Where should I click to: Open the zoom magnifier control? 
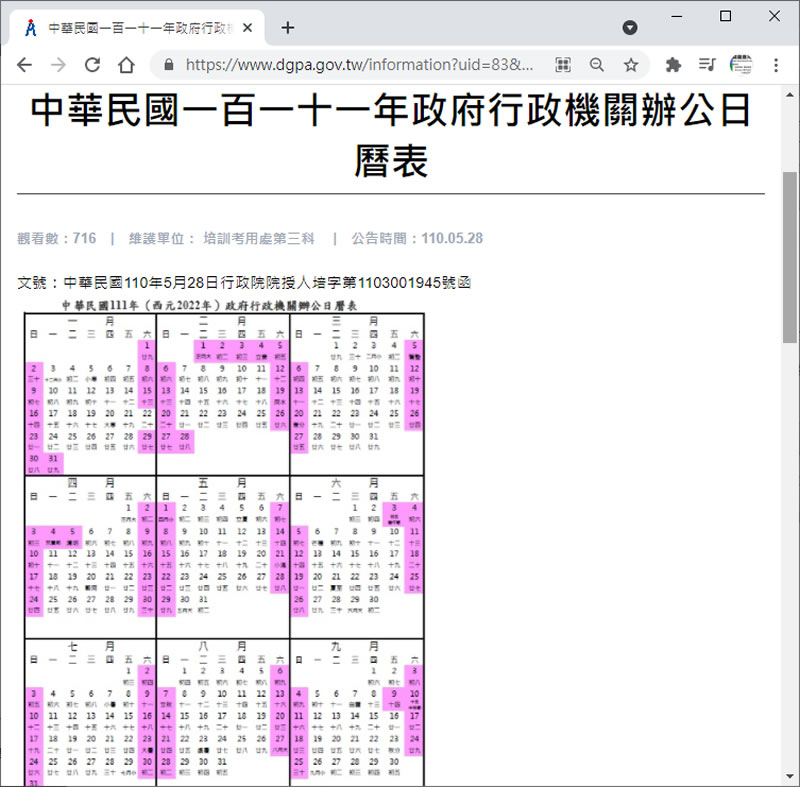click(x=596, y=65)
